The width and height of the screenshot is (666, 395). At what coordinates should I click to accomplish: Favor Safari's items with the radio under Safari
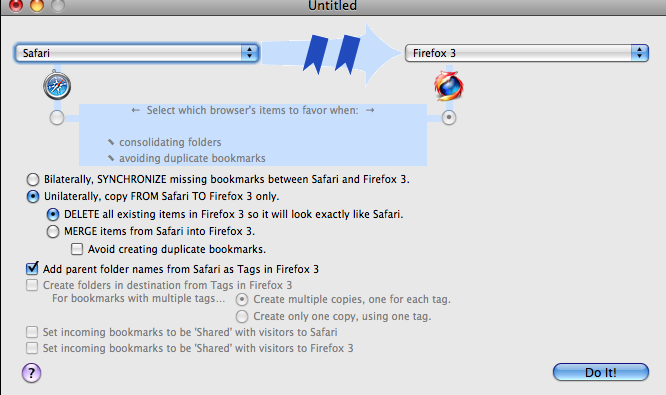click(57, 117)
